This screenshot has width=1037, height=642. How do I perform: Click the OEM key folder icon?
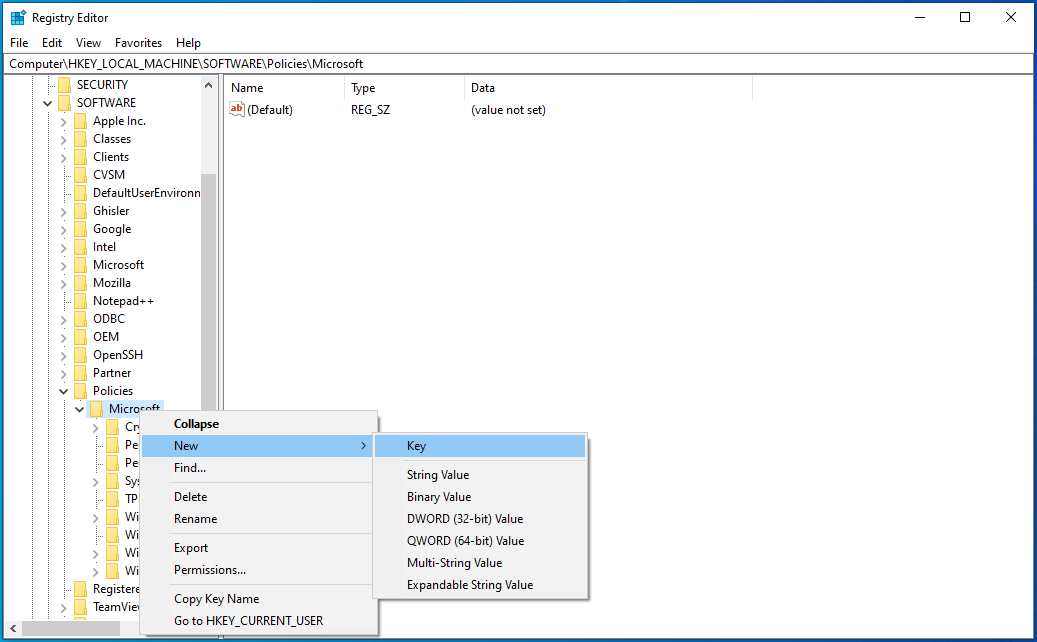coord(83,336)
